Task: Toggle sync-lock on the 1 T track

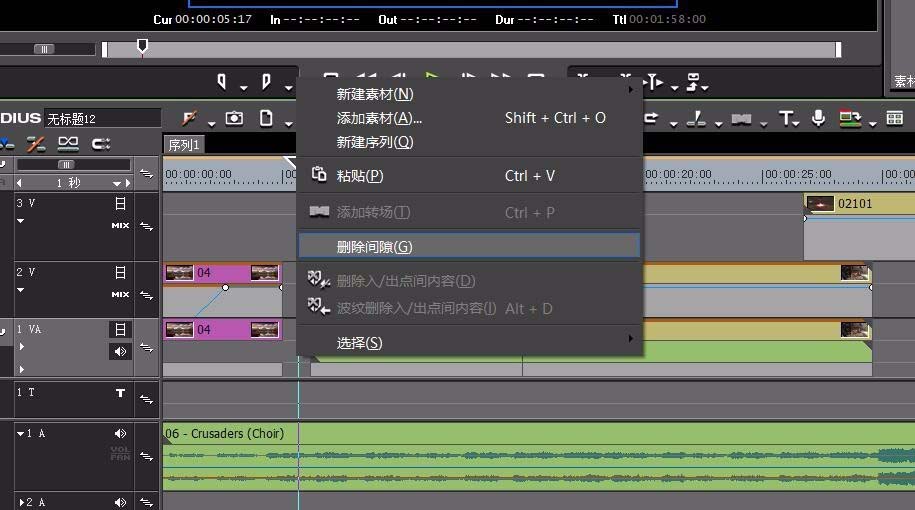Action: [146, 399]
